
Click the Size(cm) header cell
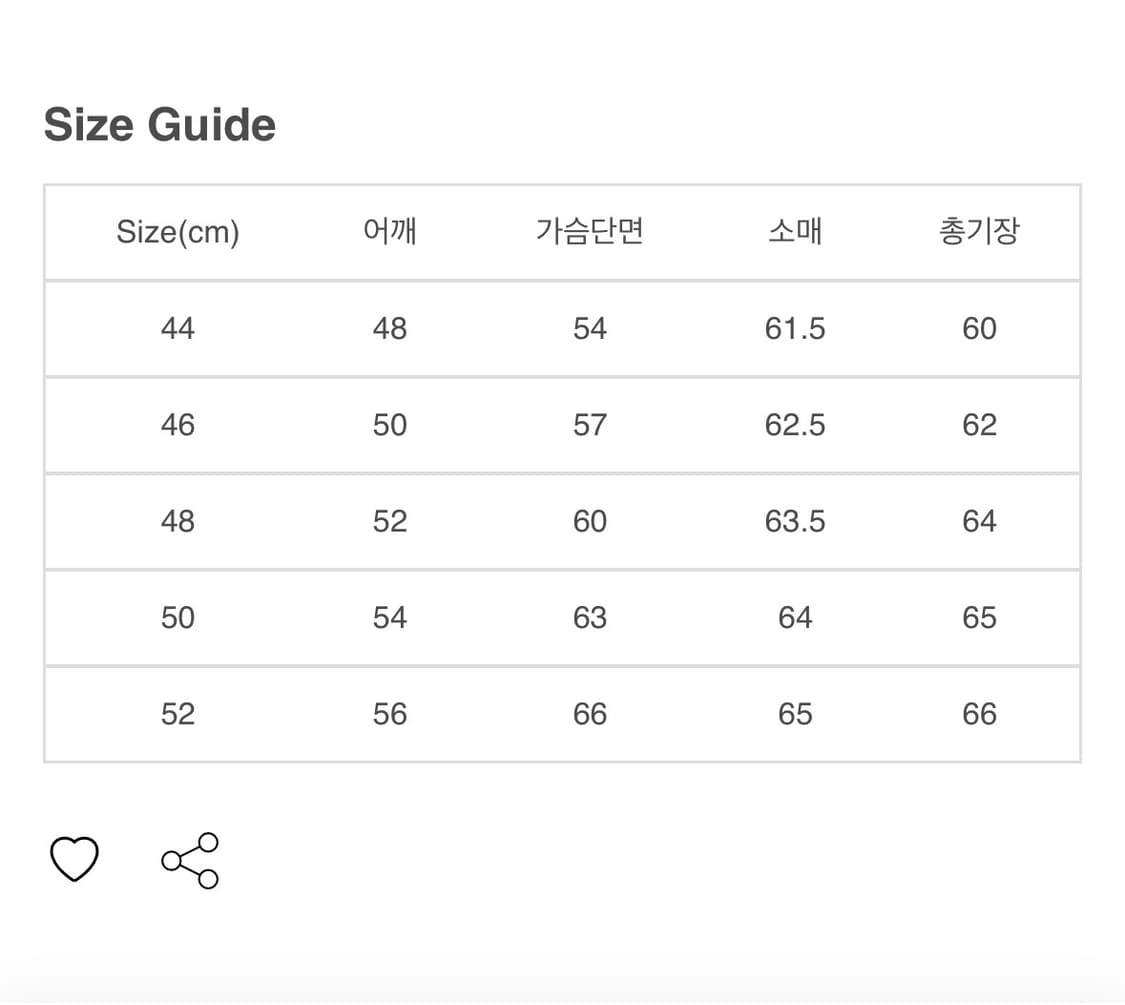tap(178, 231)
